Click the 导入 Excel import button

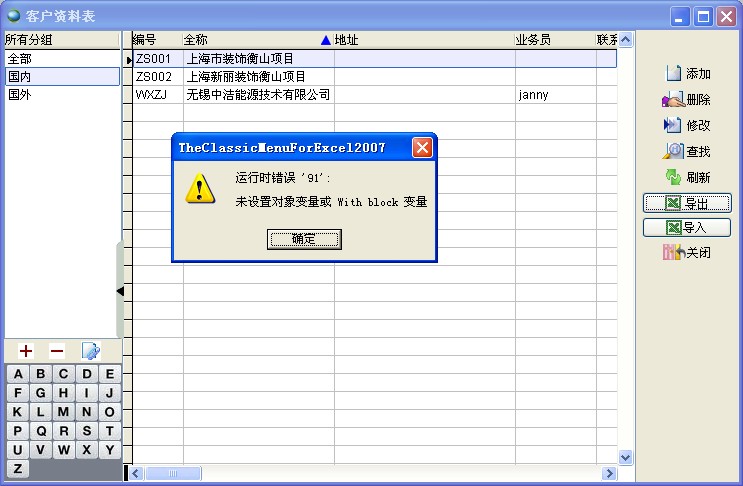click(x=686, y=228)
